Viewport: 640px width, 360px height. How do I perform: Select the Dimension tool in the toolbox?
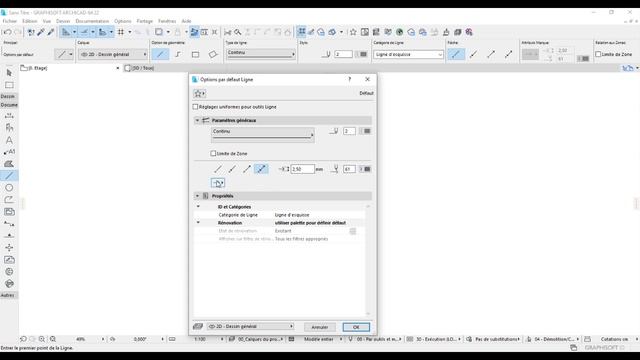point(9,116)
